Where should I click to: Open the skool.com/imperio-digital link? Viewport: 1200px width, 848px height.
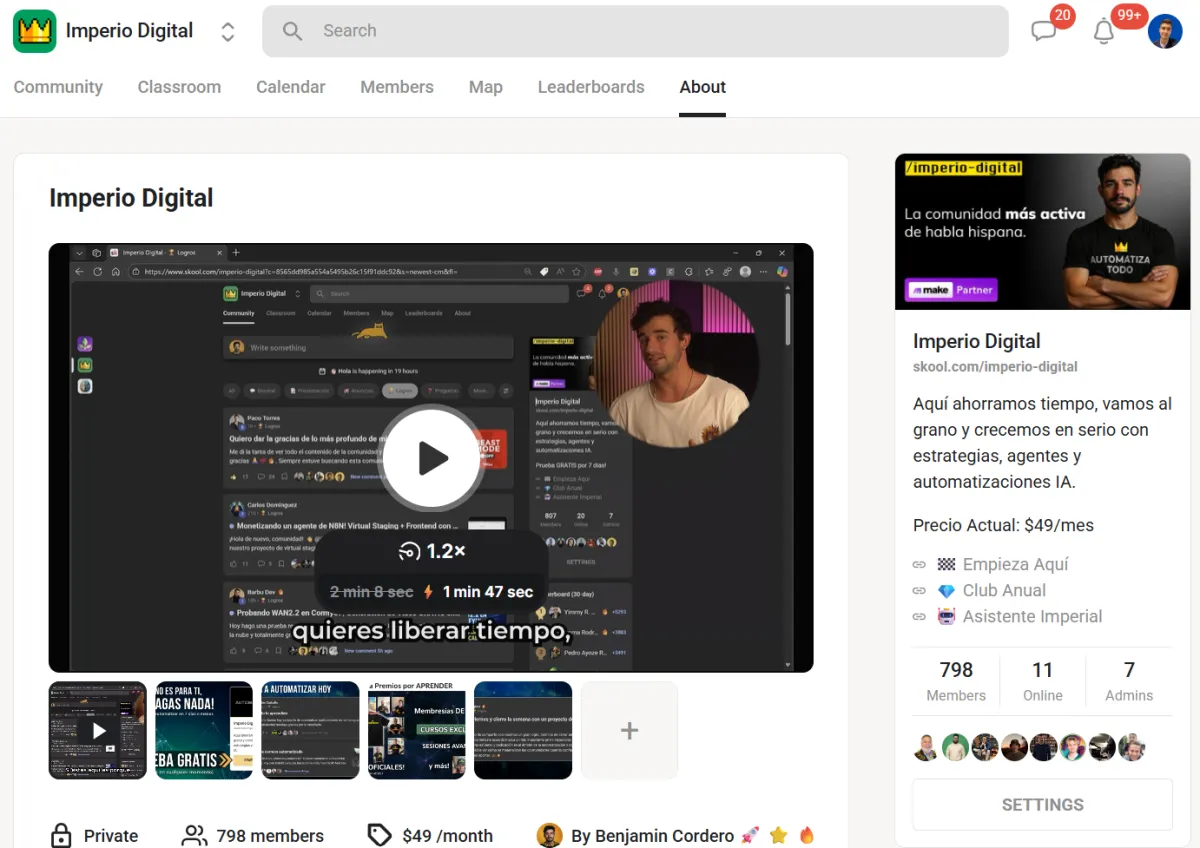(x=995, y=367)
